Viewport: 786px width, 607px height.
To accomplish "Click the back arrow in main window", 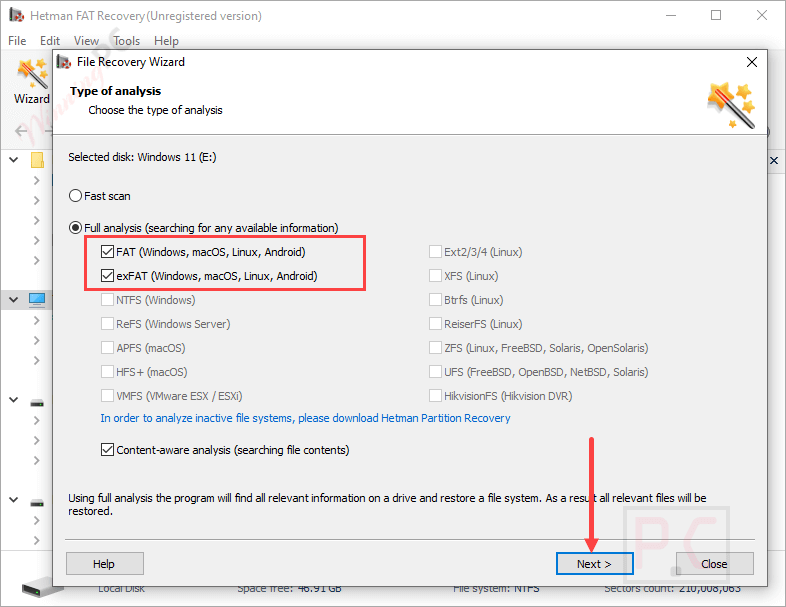I will (21, 131).
